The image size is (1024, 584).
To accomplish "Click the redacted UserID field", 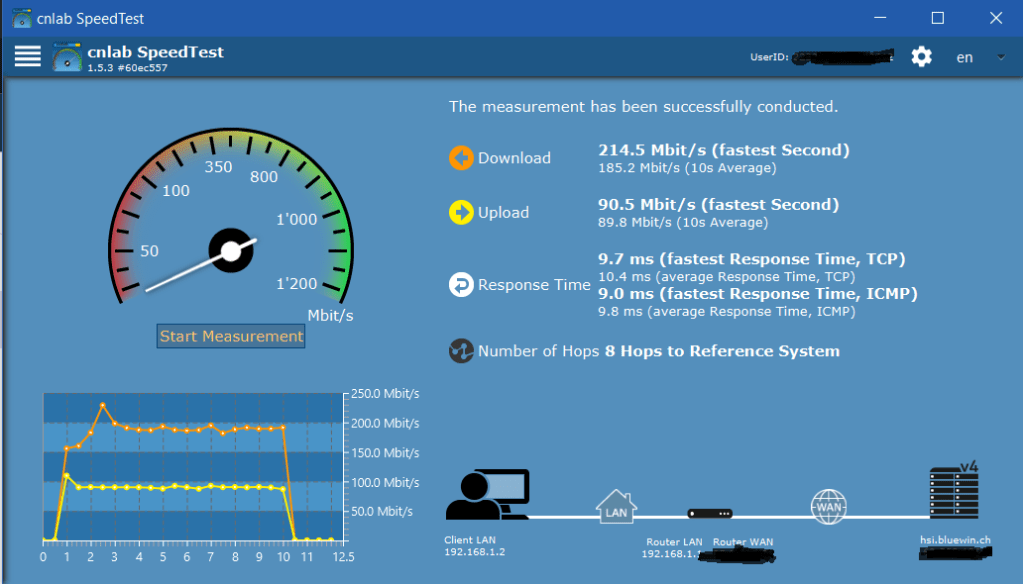I will [843, 57].
